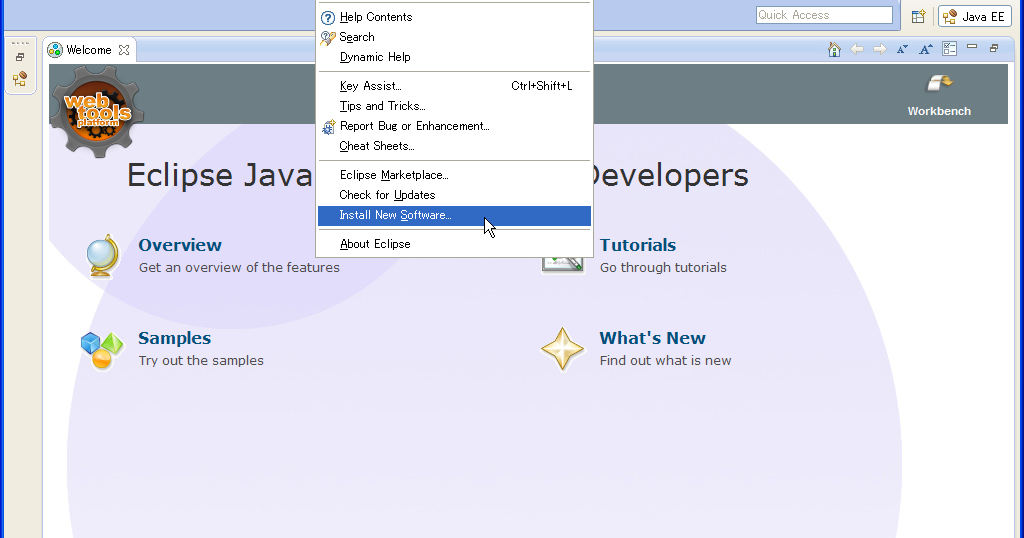Click 'Get an overview of the features' text
The width and height of the screenshot is (1024, 538).
pos(239,268)
